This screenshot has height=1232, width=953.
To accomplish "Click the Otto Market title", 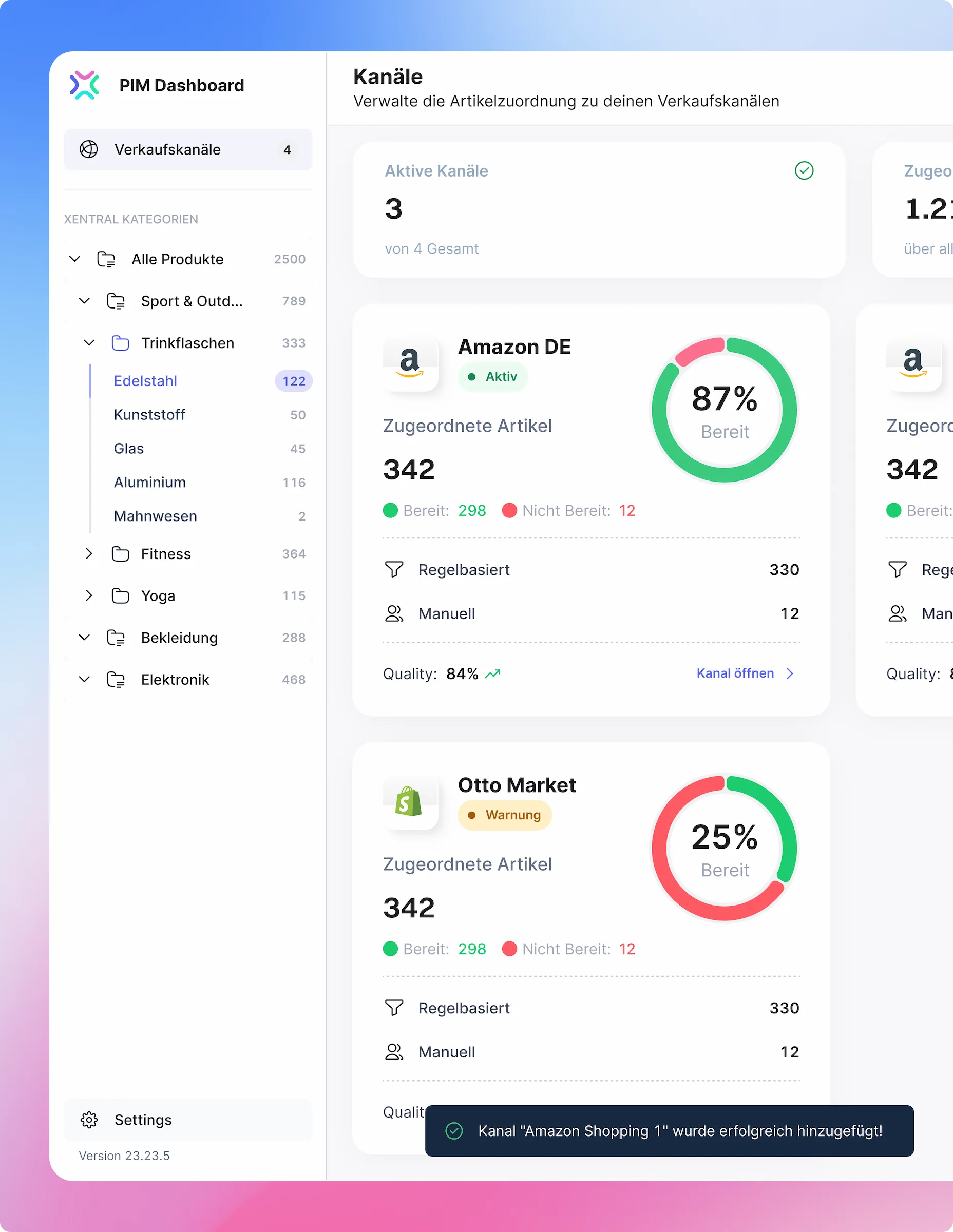I will (517, 785).
